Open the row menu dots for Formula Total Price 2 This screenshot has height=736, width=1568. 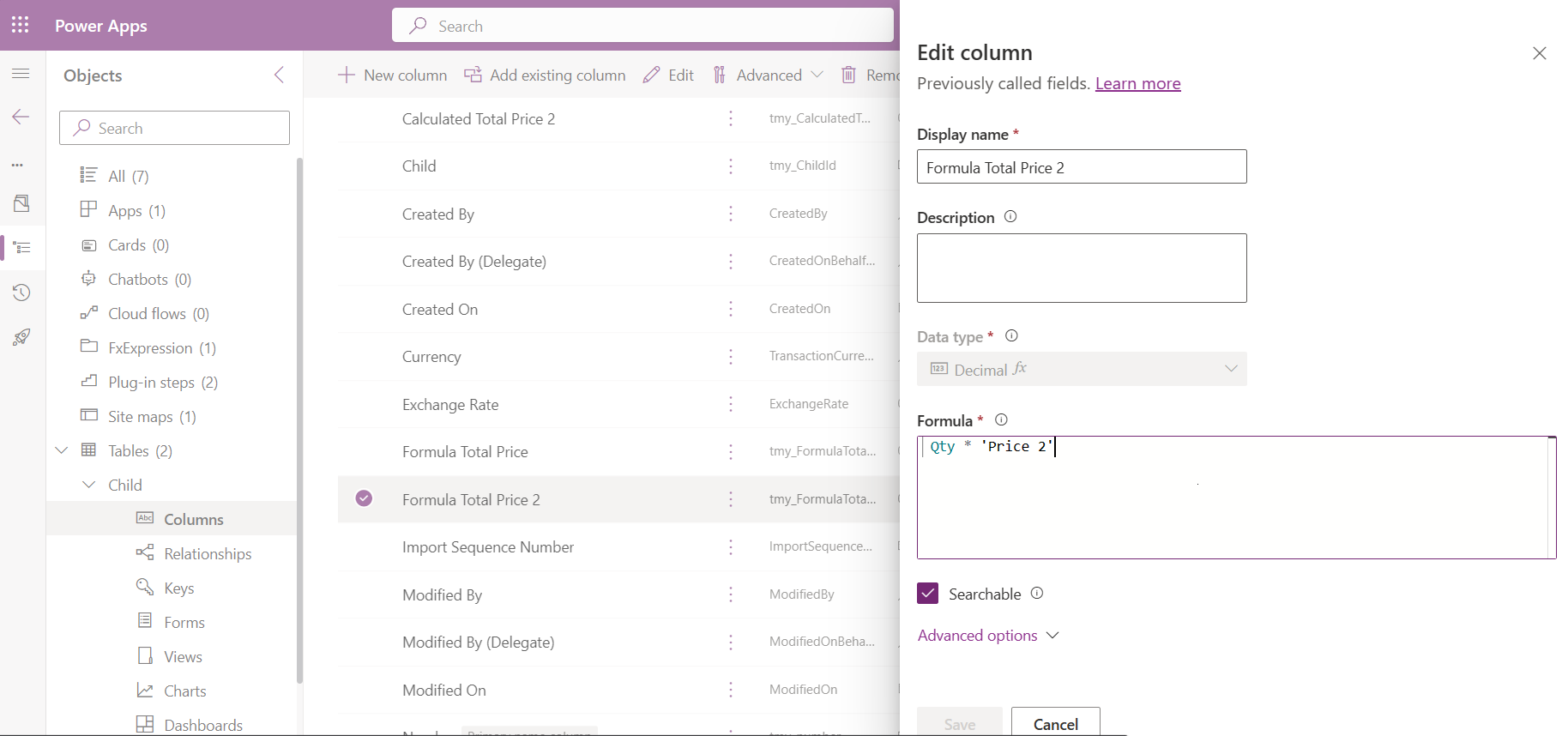(x=731, y=499)
